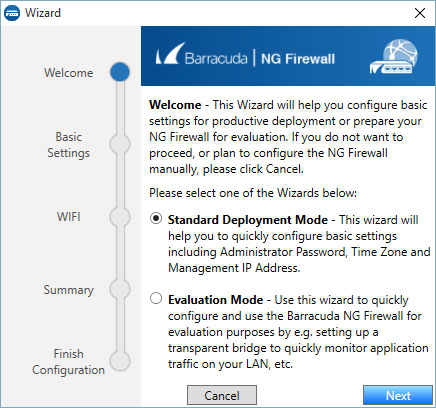Click the Next button
This screenshot has width=436, height=408.
click(398, 396)
